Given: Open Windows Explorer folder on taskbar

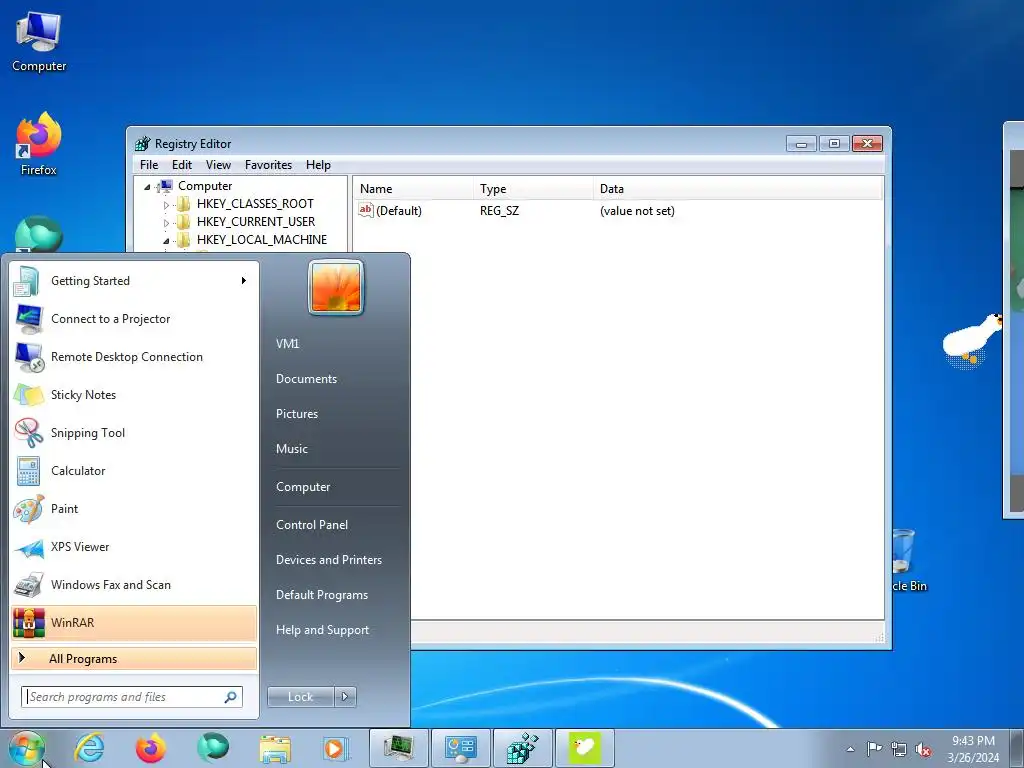Looking at the screenshot, I should click(275, 749).
